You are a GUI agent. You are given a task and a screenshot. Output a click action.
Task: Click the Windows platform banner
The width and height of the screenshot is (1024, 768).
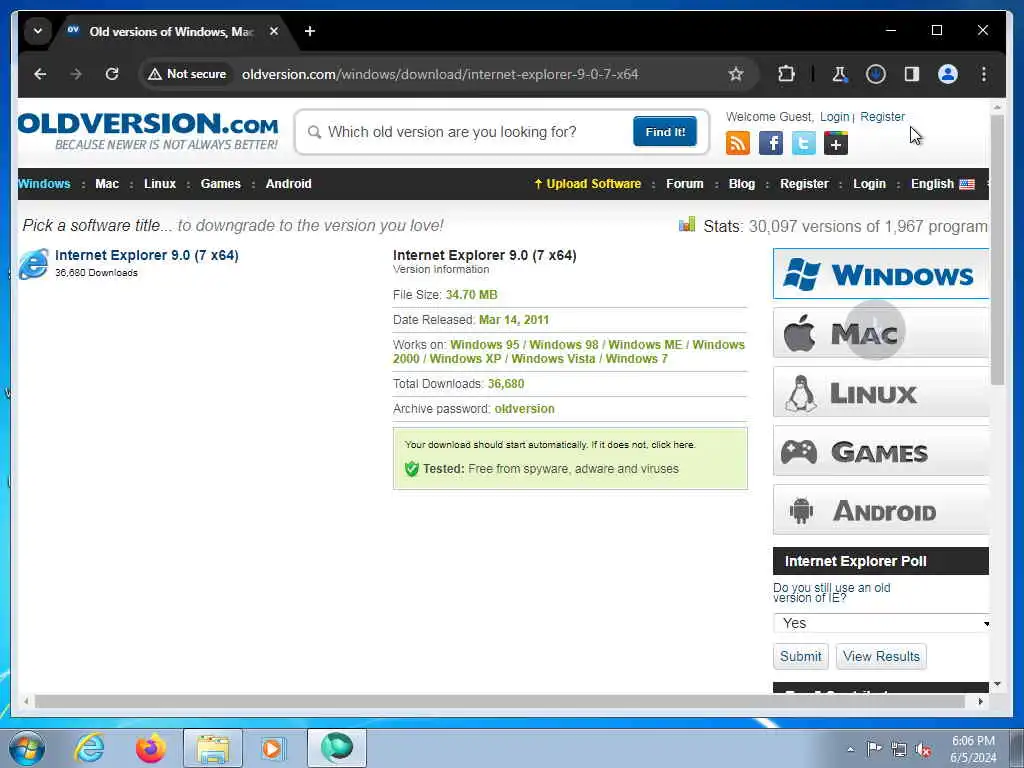pyautogui.click(x=880, y=274)
